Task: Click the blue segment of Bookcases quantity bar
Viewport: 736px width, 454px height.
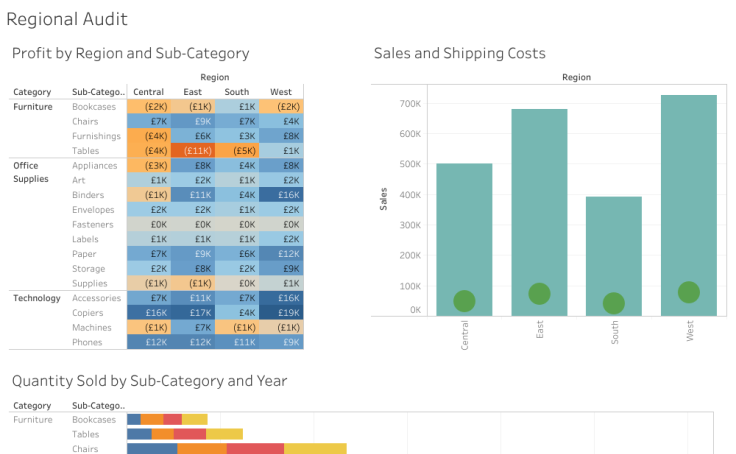Action: 133,419
